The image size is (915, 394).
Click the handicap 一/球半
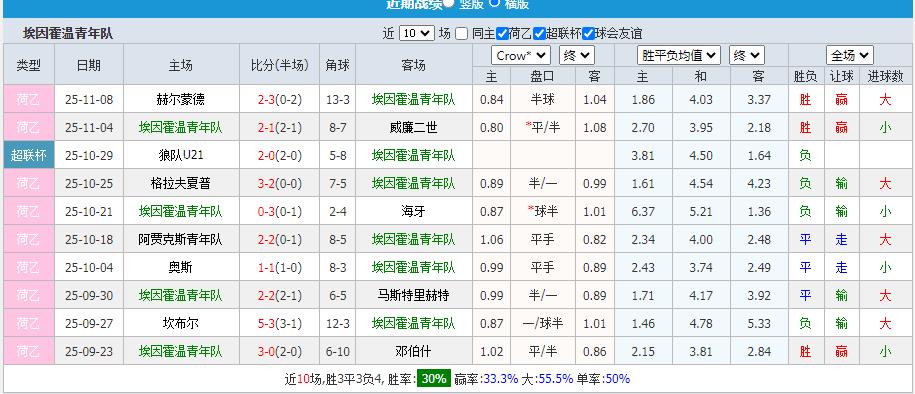pyautogui.click(x=542, y=323)
